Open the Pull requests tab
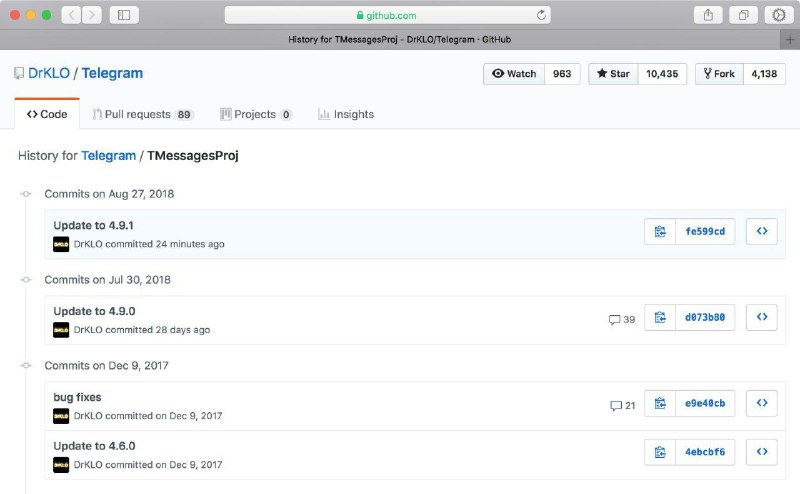 (x=142, y=114)
